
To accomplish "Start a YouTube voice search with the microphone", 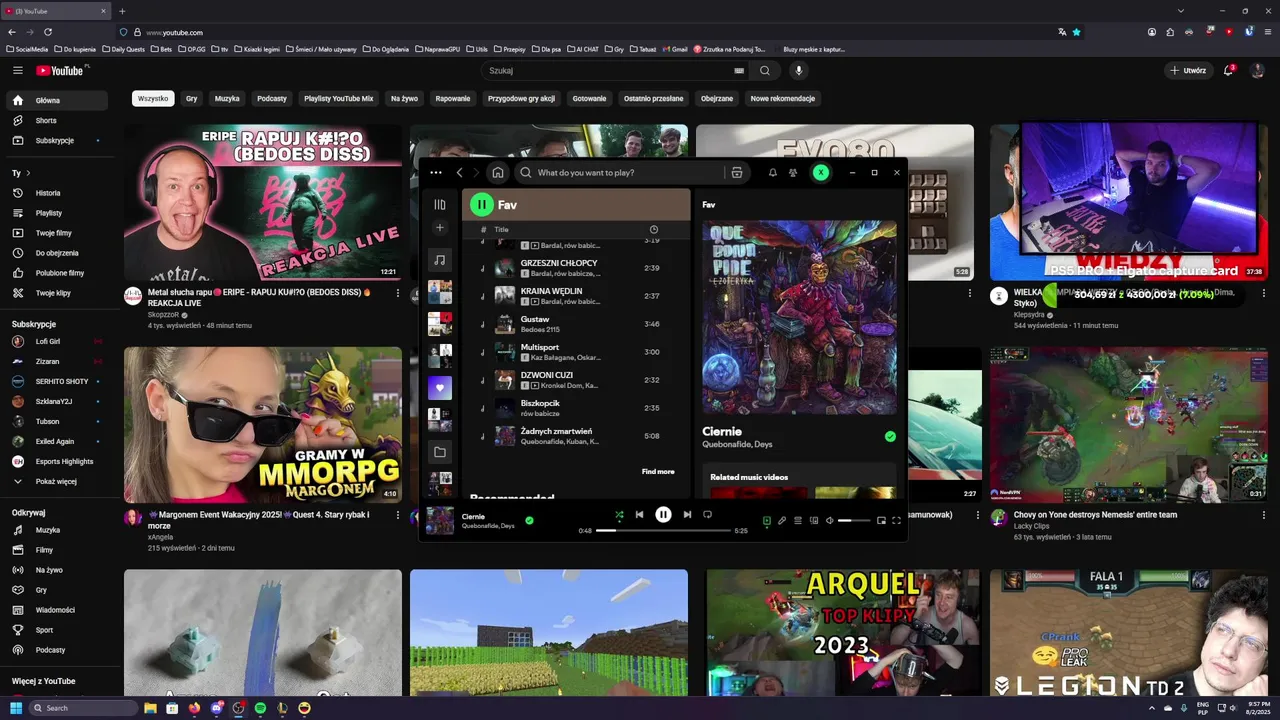I will click(798, 70).
